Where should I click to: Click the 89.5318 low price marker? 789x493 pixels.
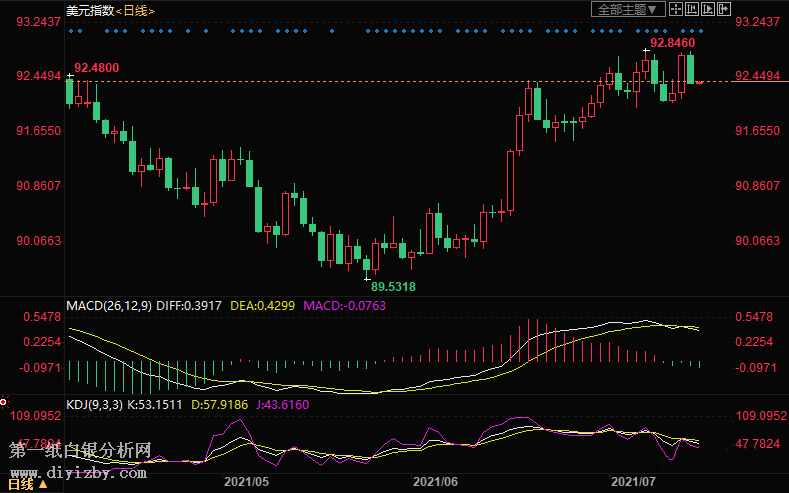click(393, 286)
